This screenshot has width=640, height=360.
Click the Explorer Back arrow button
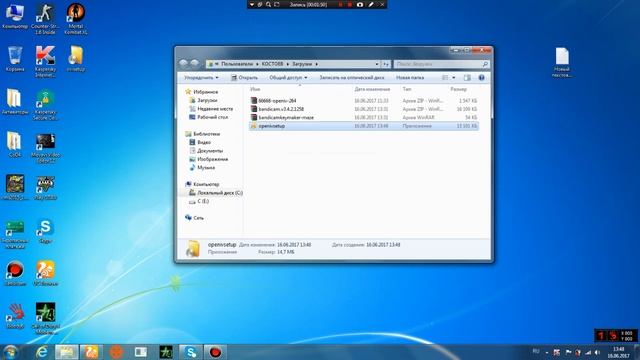(x=183, y=63)
